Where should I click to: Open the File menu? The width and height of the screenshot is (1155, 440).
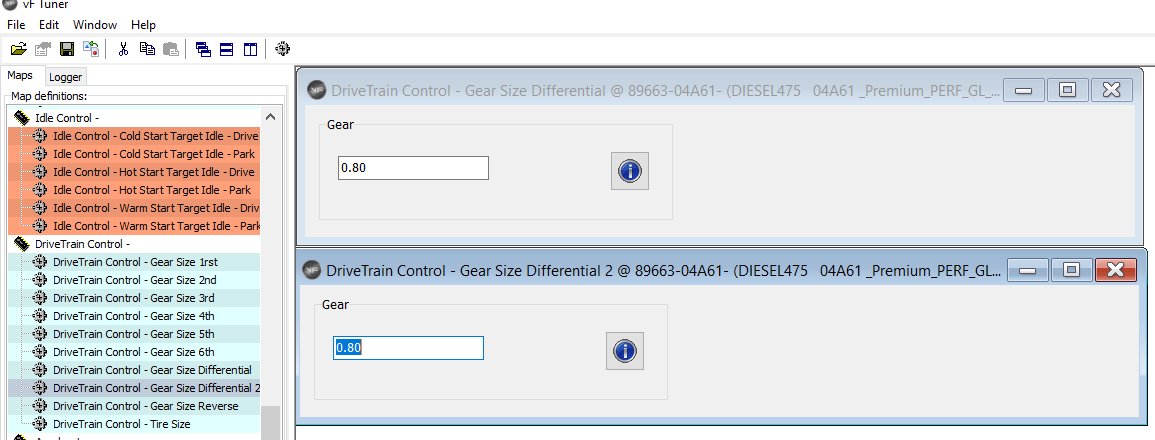click(x=16, y=24)
